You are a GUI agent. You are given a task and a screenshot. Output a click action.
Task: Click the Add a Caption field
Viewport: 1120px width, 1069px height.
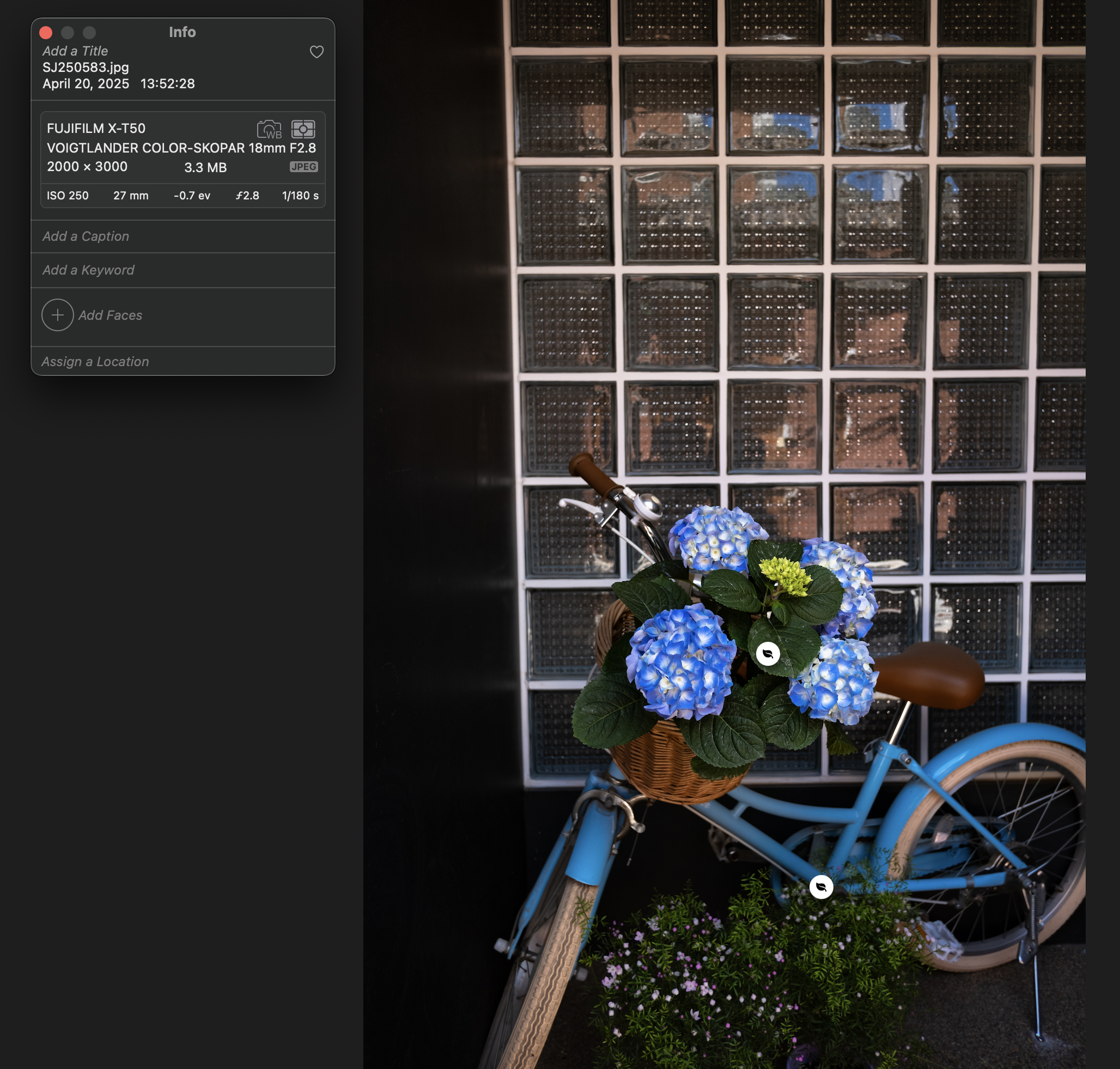(86, 236)
